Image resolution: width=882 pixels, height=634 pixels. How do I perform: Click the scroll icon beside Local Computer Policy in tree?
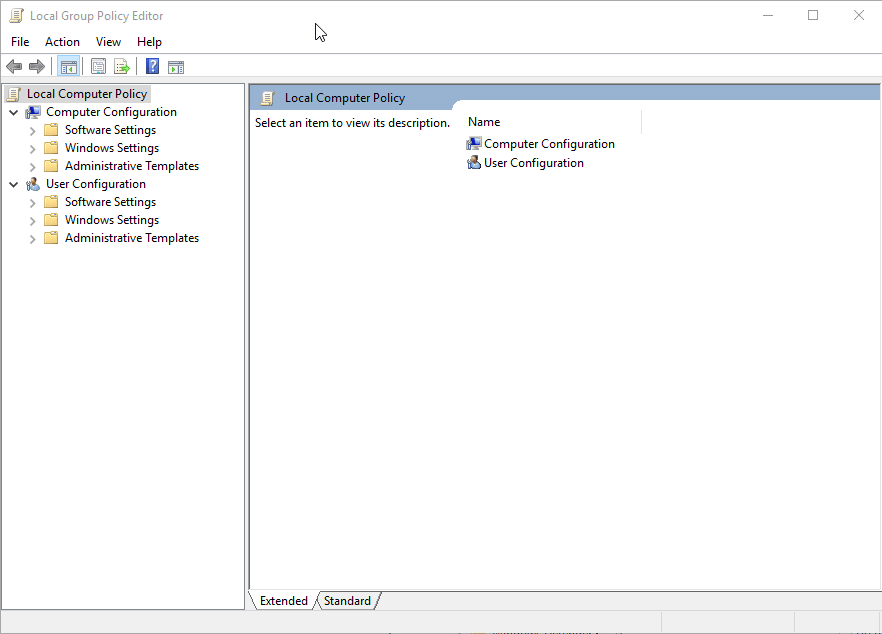pos(14,94)
